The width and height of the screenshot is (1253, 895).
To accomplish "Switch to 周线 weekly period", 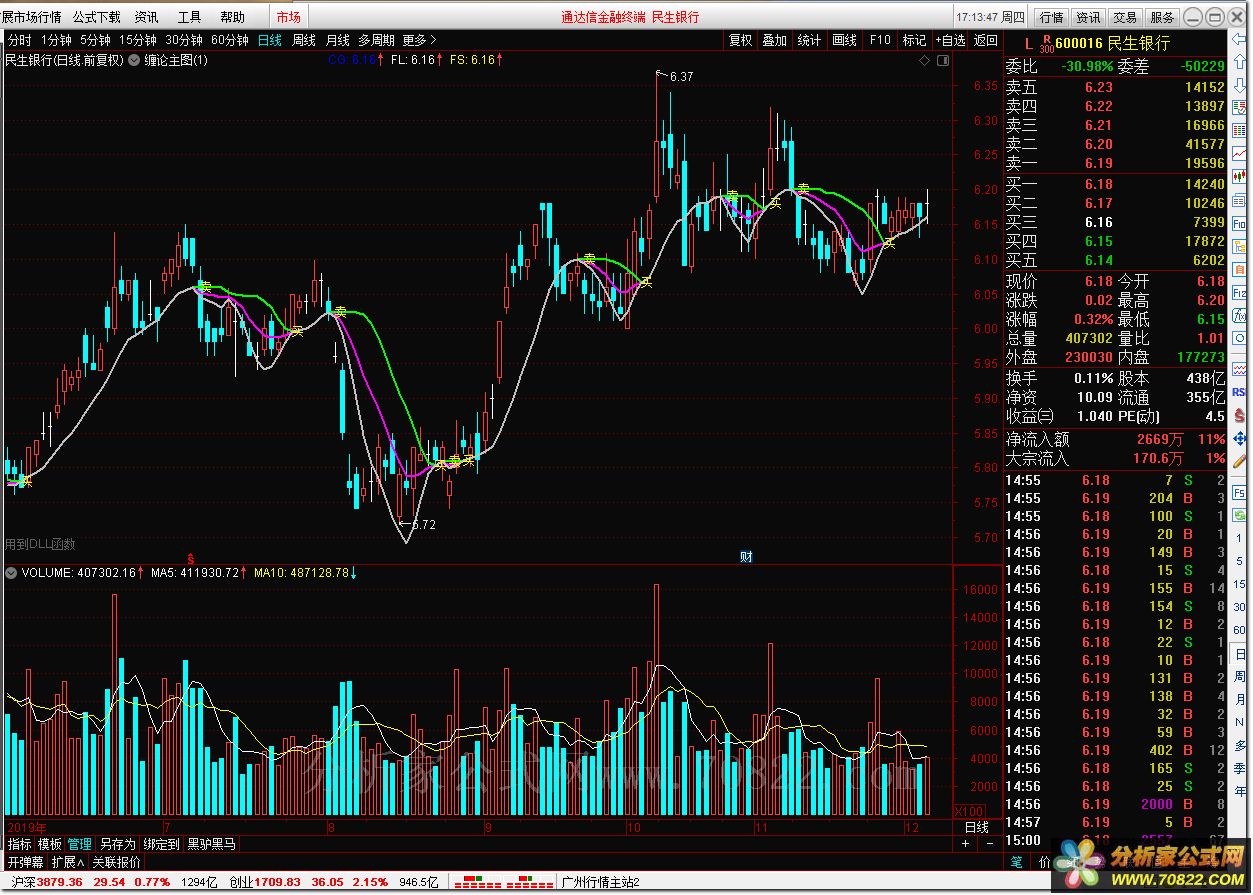I will [304, 40].
